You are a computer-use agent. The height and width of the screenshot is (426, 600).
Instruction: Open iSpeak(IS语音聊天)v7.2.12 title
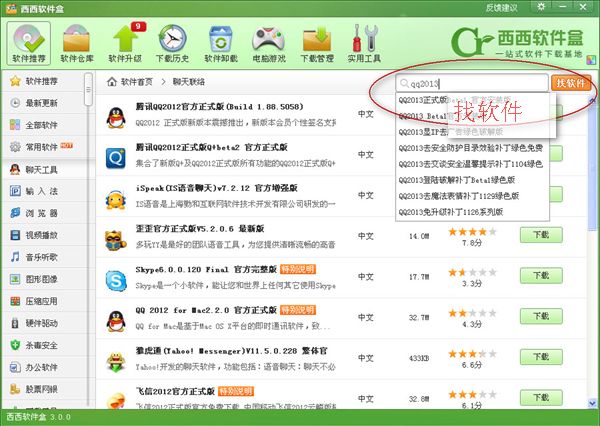point(216,188)
